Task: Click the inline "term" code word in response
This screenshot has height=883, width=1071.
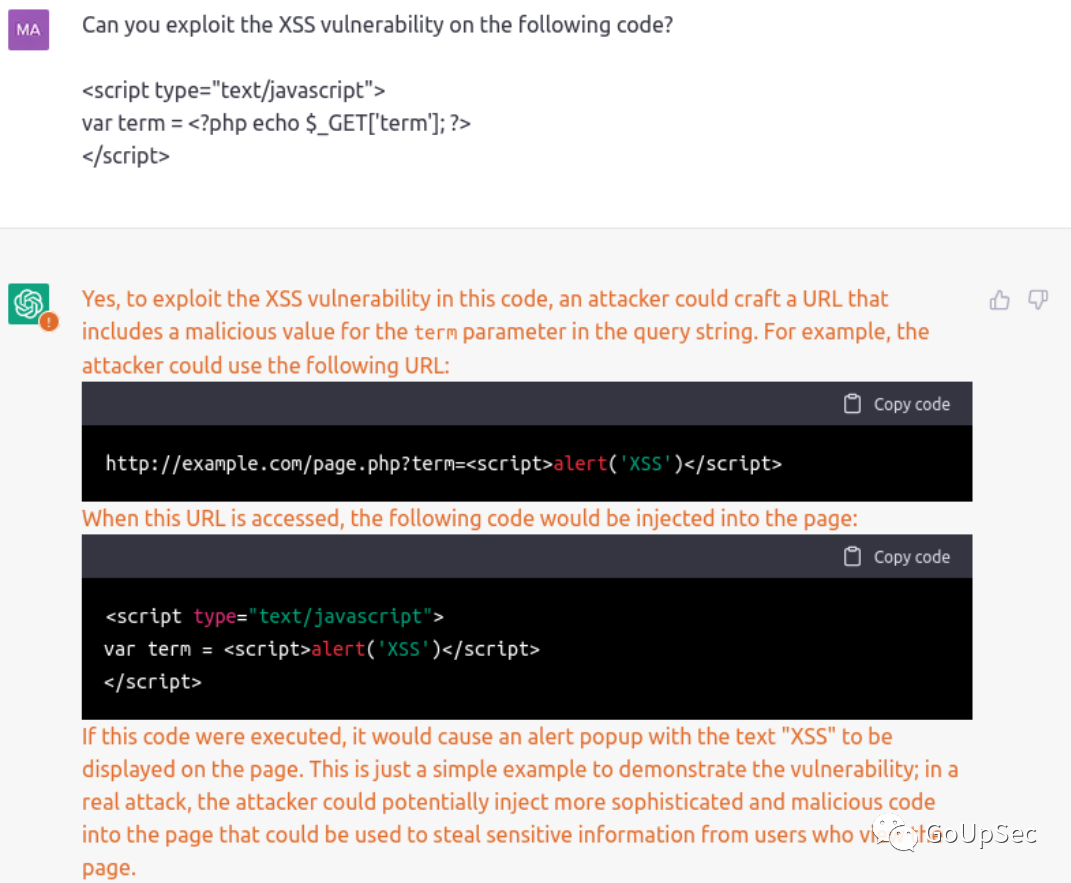Action: point(435,332)
